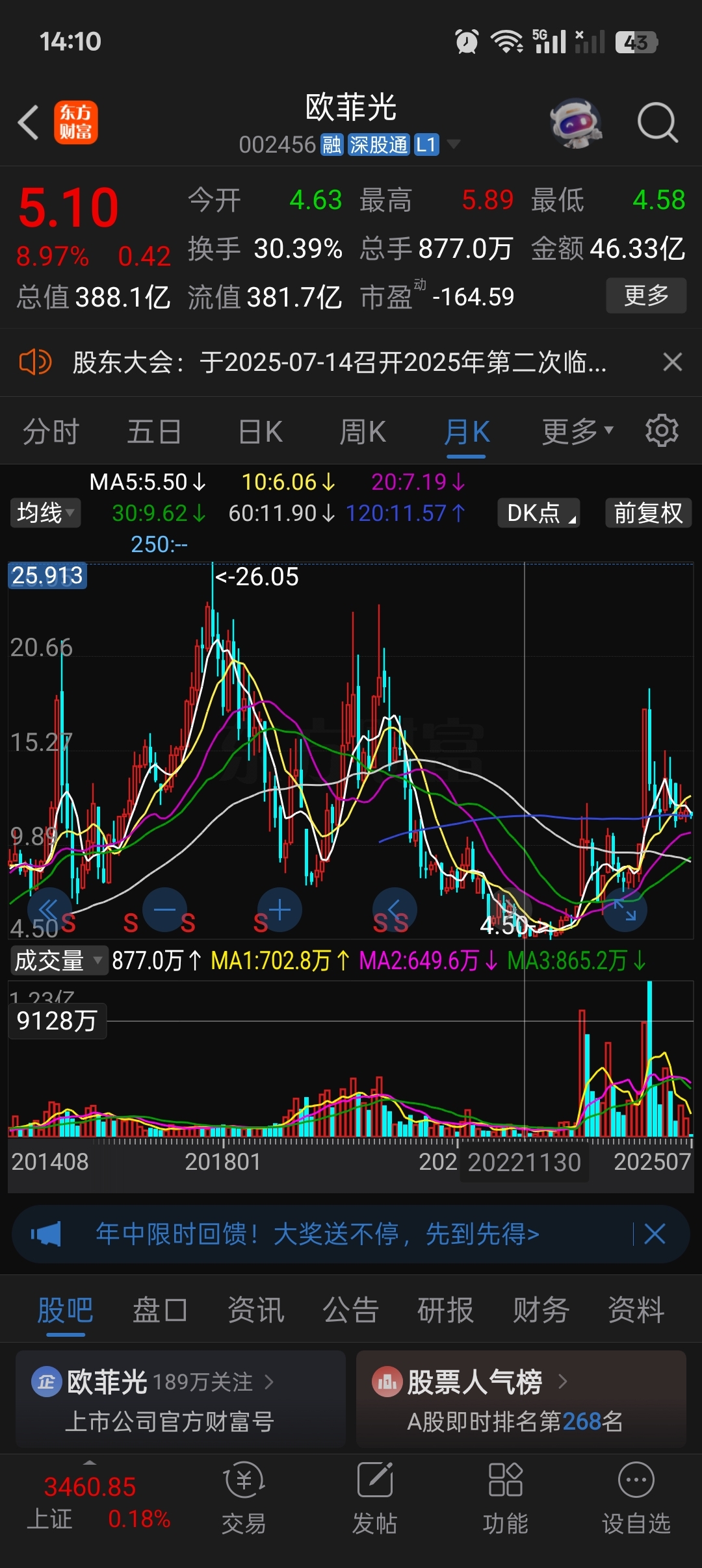Tap the 20221130 date marker on timeline
Screen dimensions: 702x1568
[524, 1162]
